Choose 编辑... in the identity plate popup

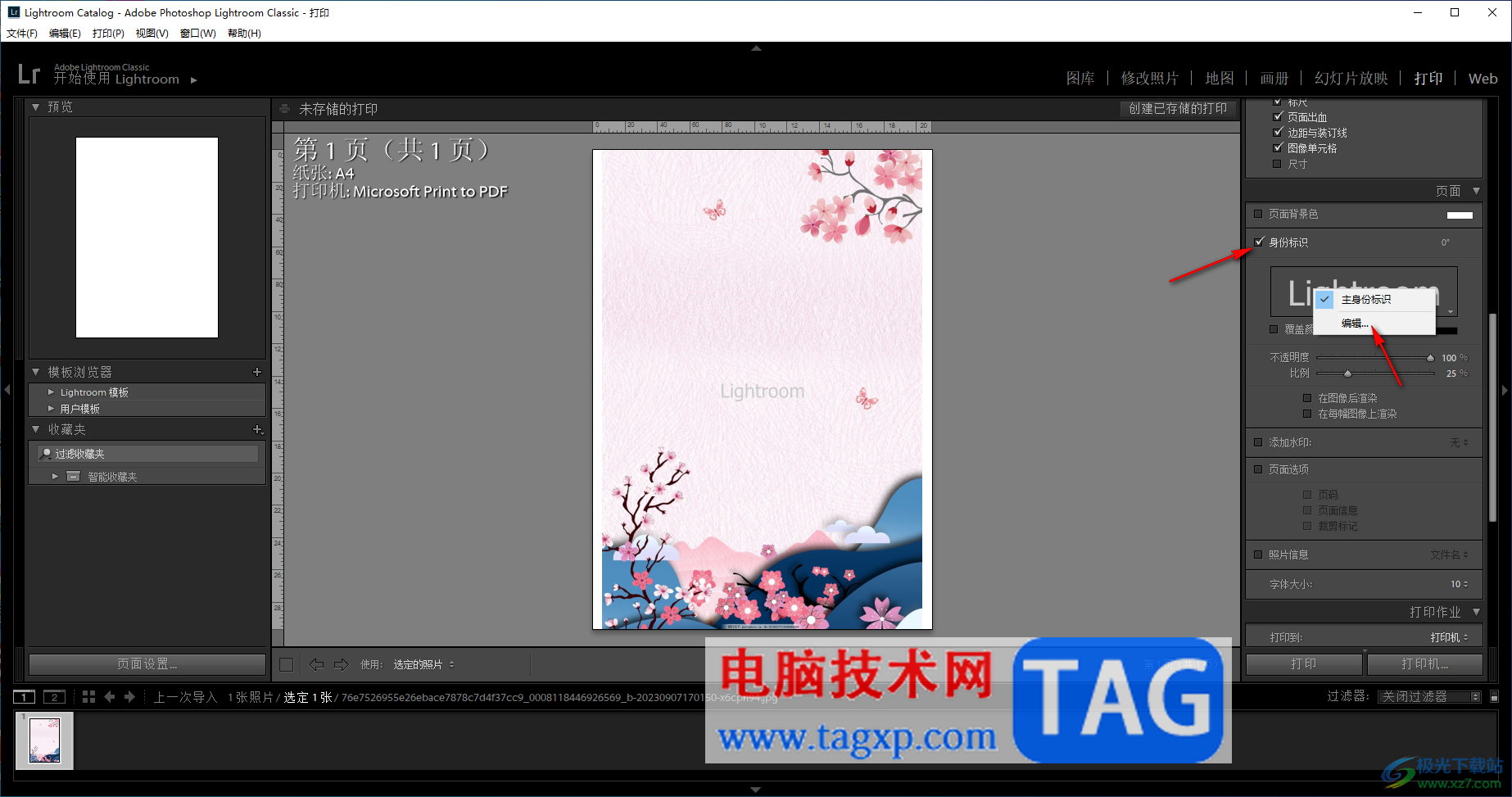tap(1374, 324)
